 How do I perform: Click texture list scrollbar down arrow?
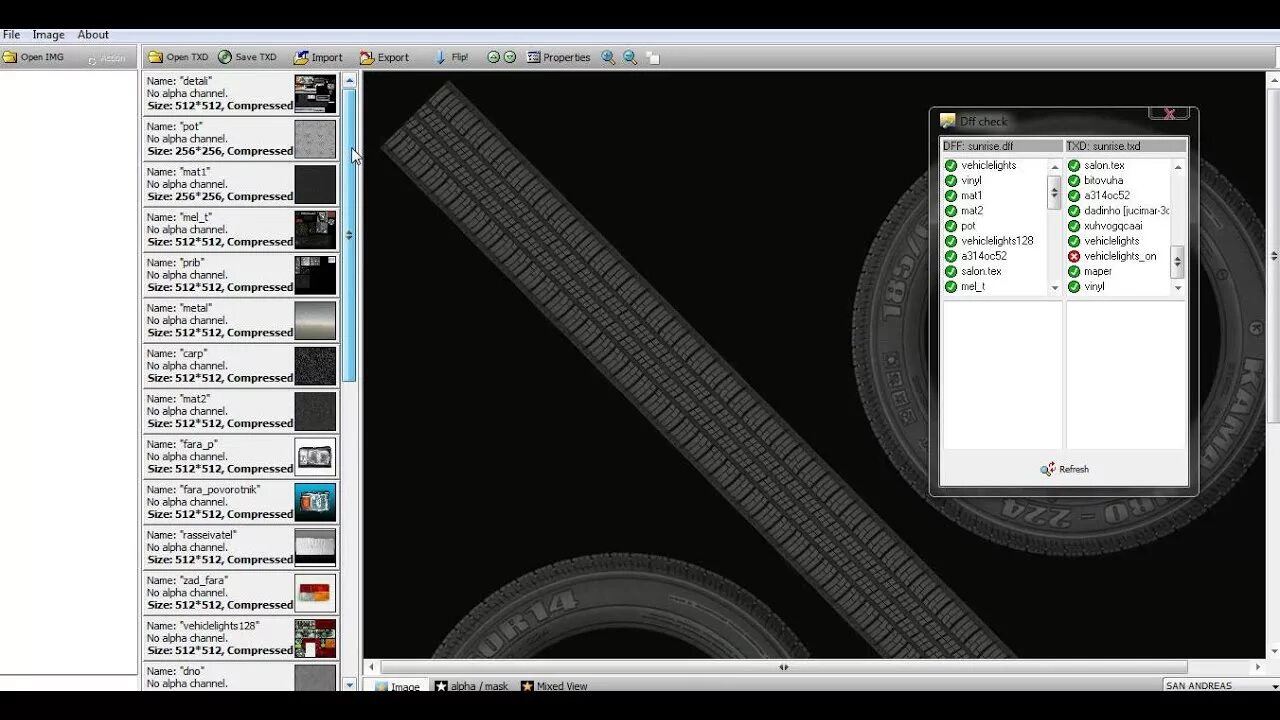[349, 685]
